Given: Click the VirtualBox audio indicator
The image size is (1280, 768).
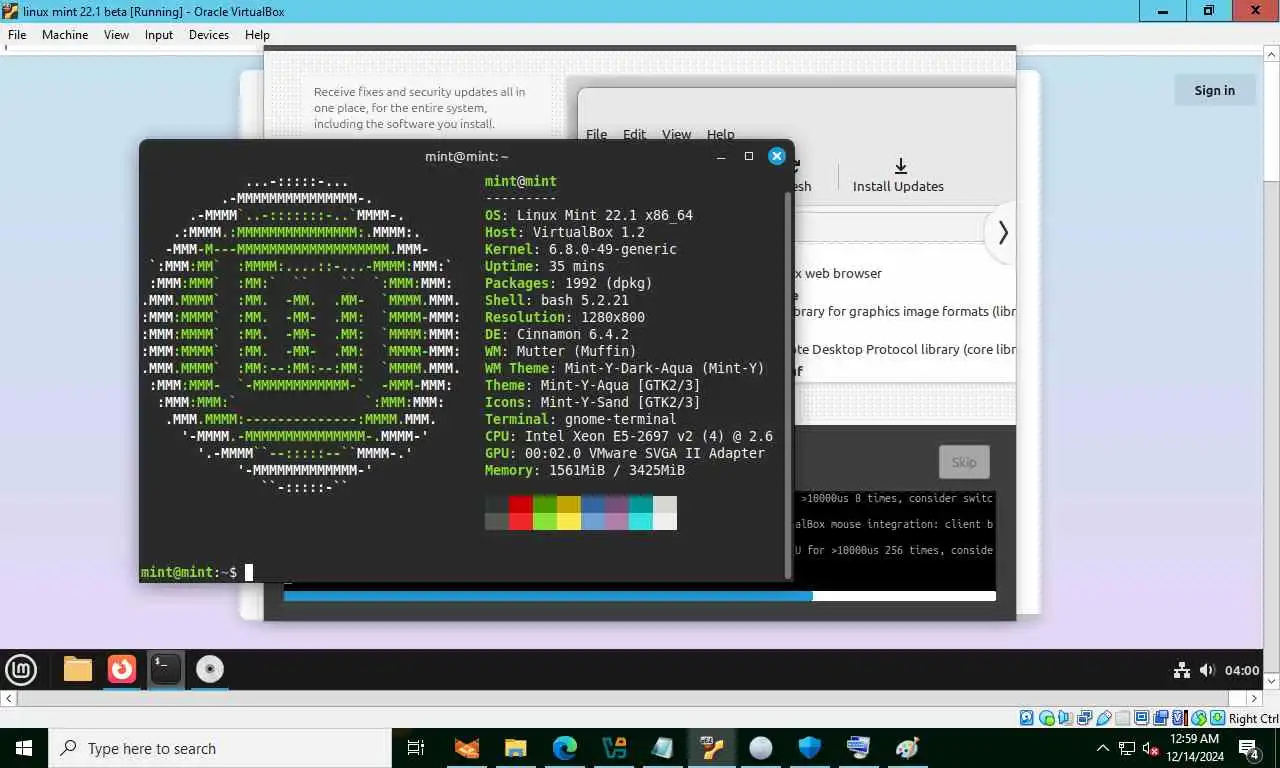Looking at the screenshot, I should [x=1065, y=718].
